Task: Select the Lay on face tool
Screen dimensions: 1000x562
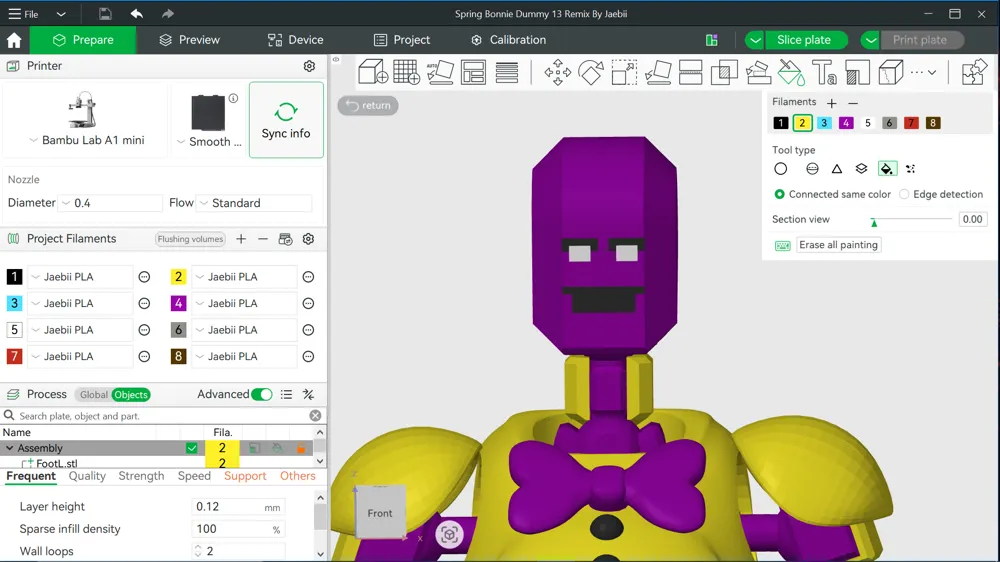Action: click(x=658, y=72)
